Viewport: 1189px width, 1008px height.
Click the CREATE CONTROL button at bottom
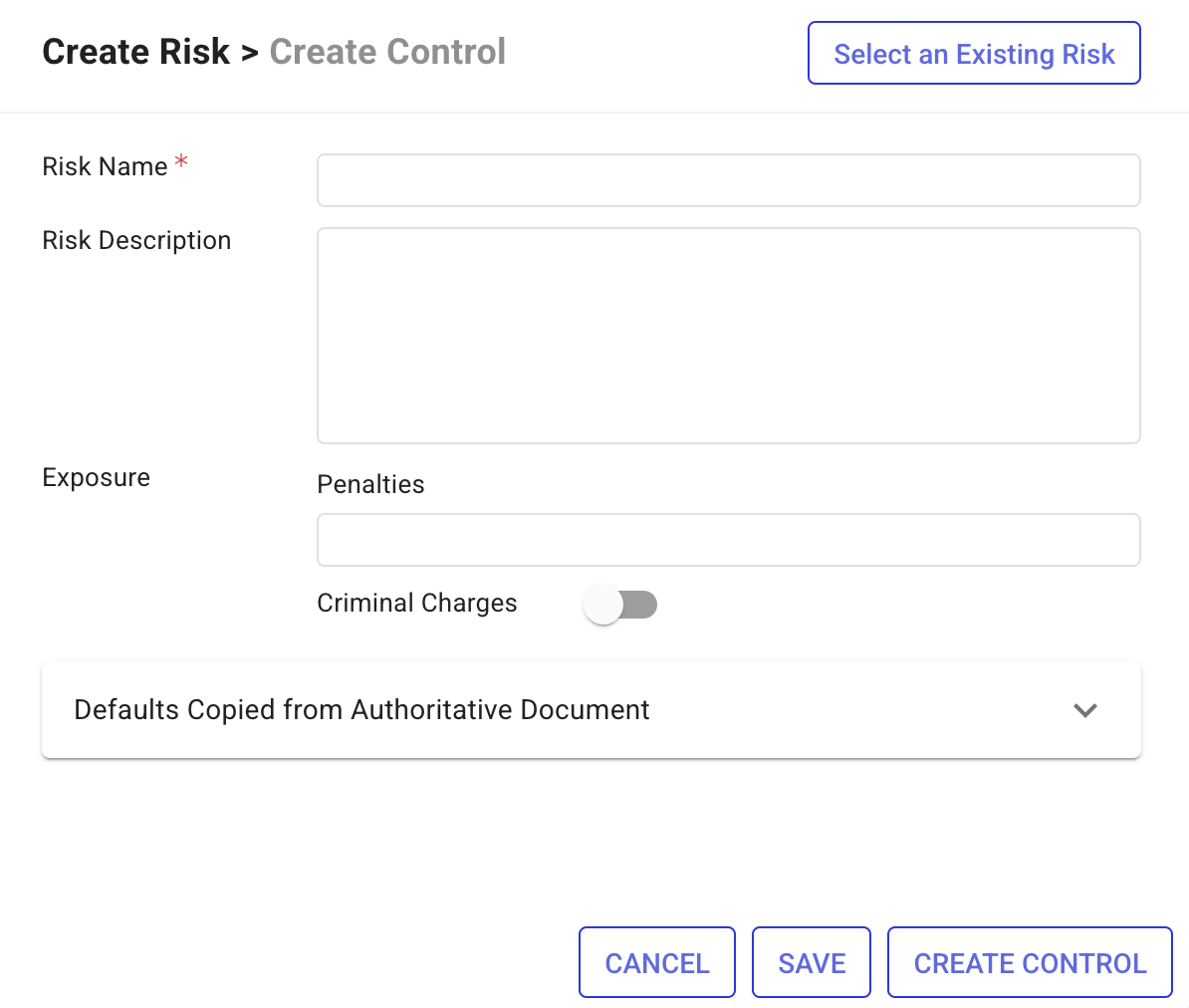click(x=1030, y=962)
